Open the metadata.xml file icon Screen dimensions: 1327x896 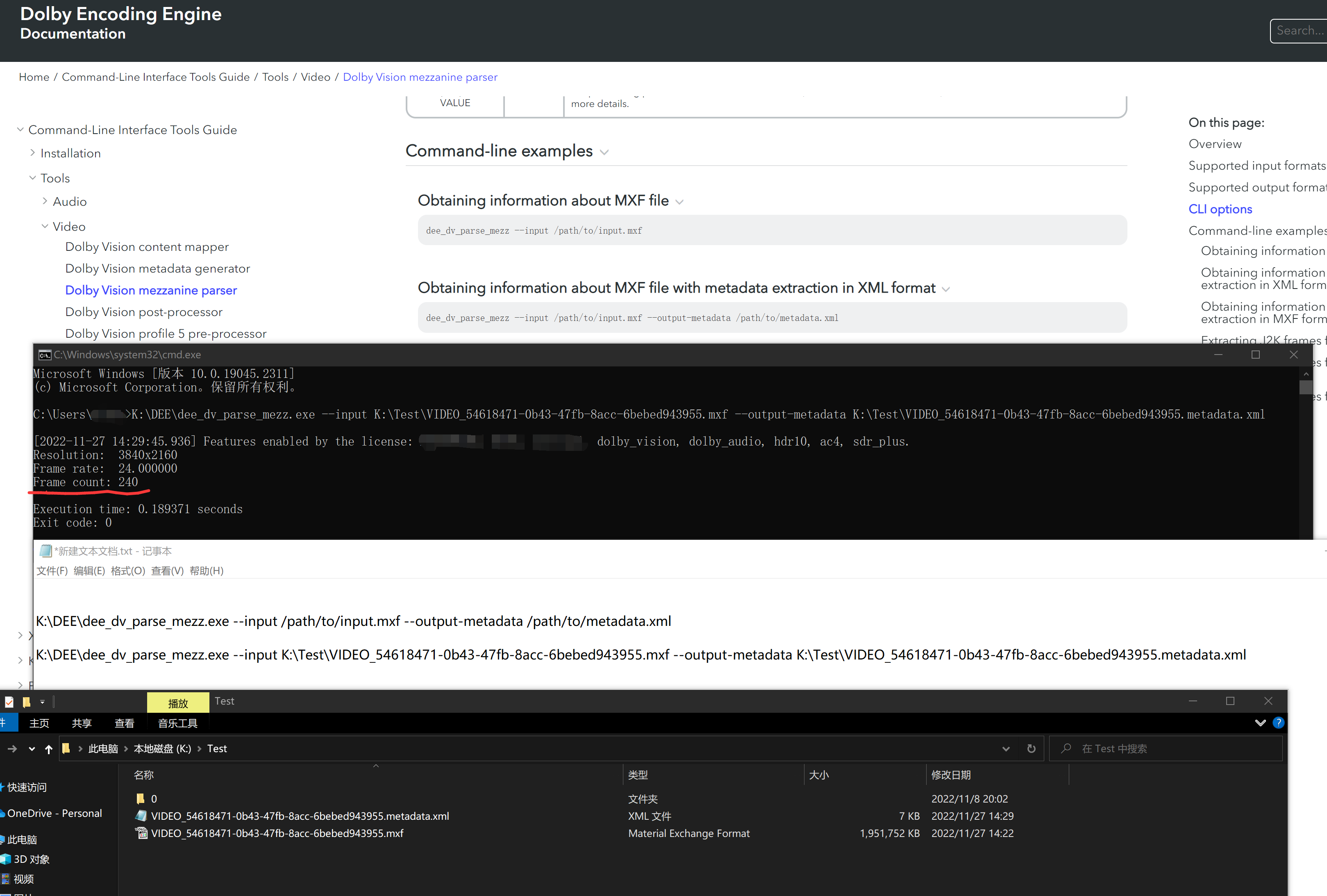pos(141,816)
